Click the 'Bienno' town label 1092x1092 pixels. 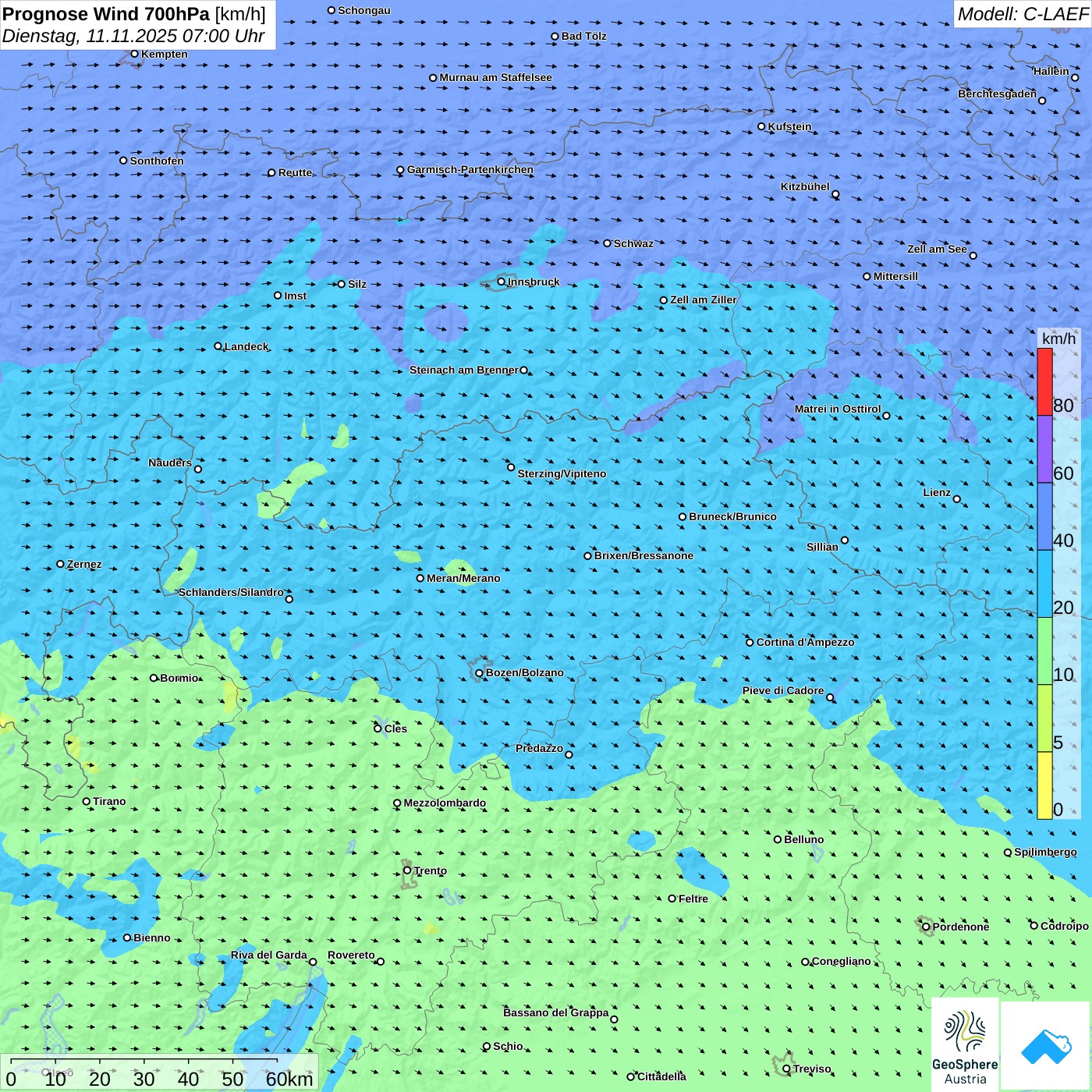151,938
